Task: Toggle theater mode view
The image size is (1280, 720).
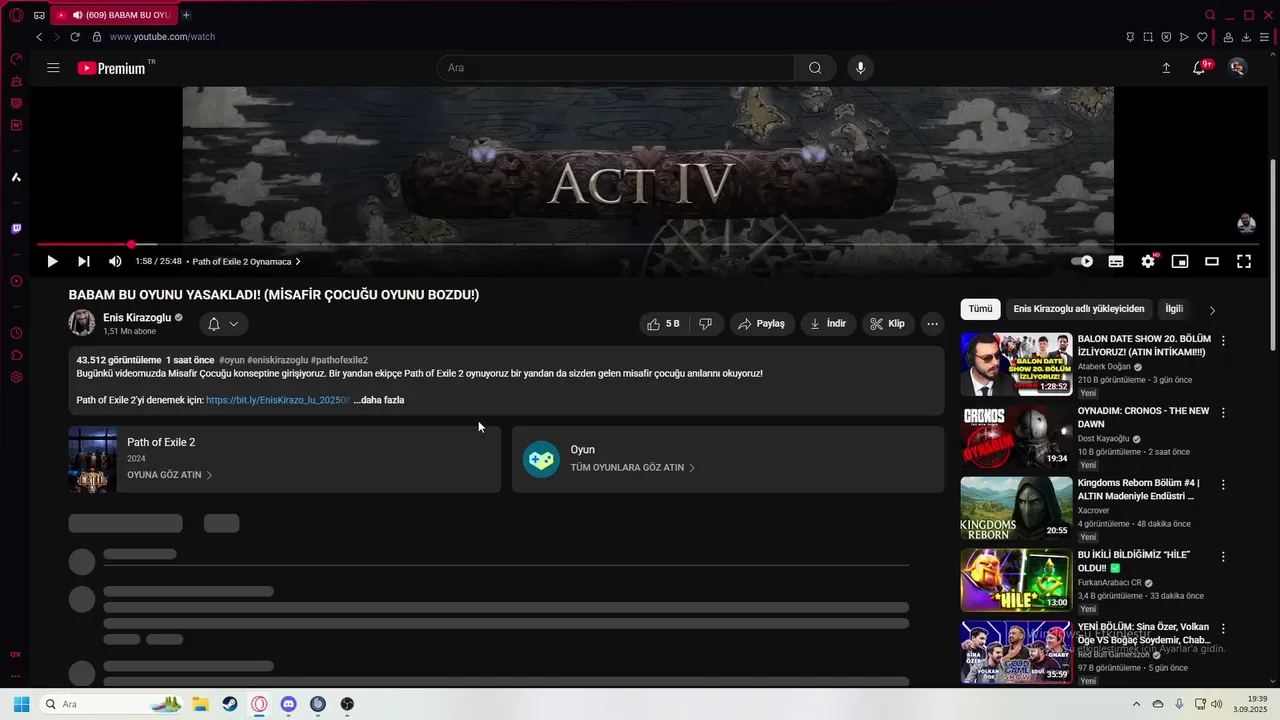Action: tap(1212, 261)
